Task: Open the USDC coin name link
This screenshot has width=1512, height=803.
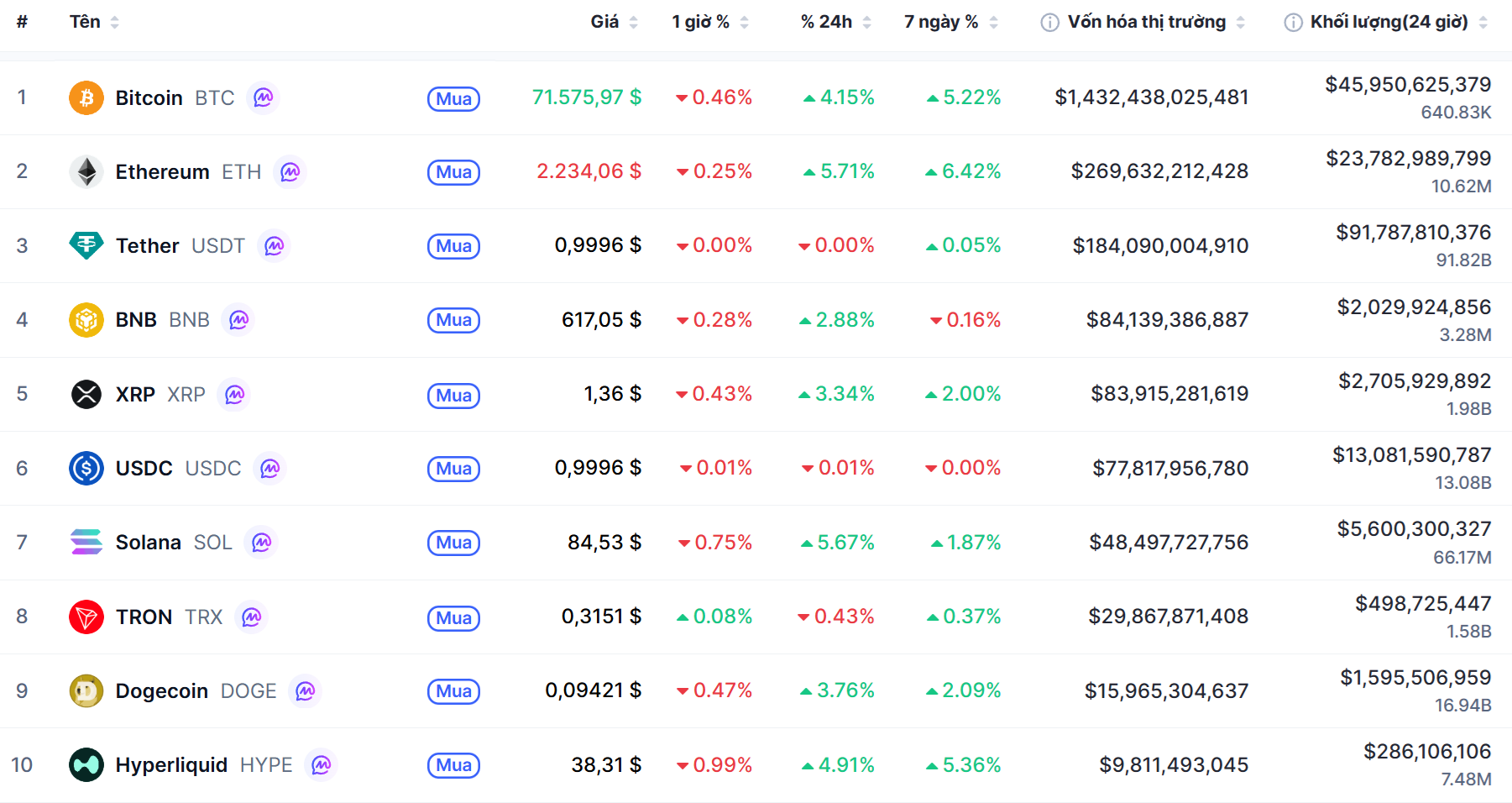Action: tap(144, 469)
